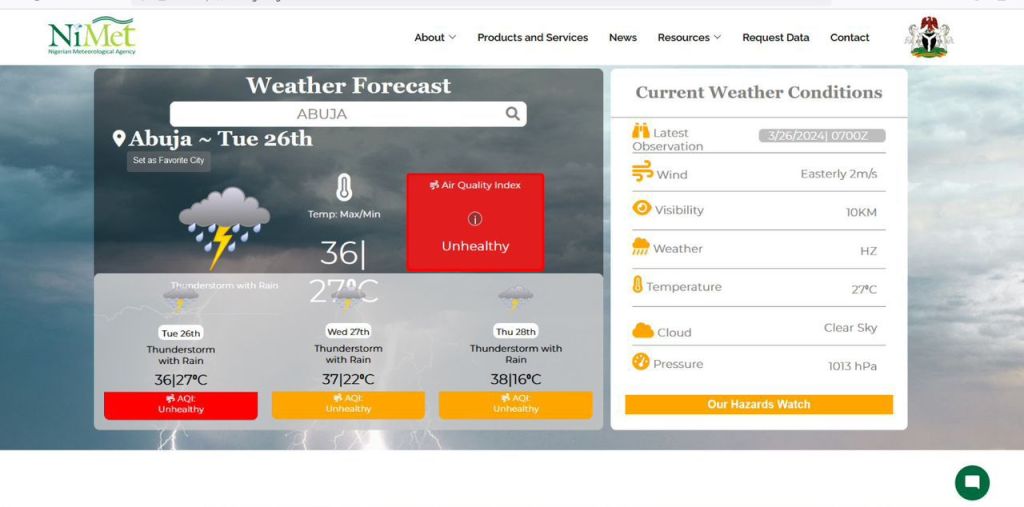The height and width of the screenshot is (507, 1024).
Task: Expand the Resources dropdown menu
Action: point(689,37)
